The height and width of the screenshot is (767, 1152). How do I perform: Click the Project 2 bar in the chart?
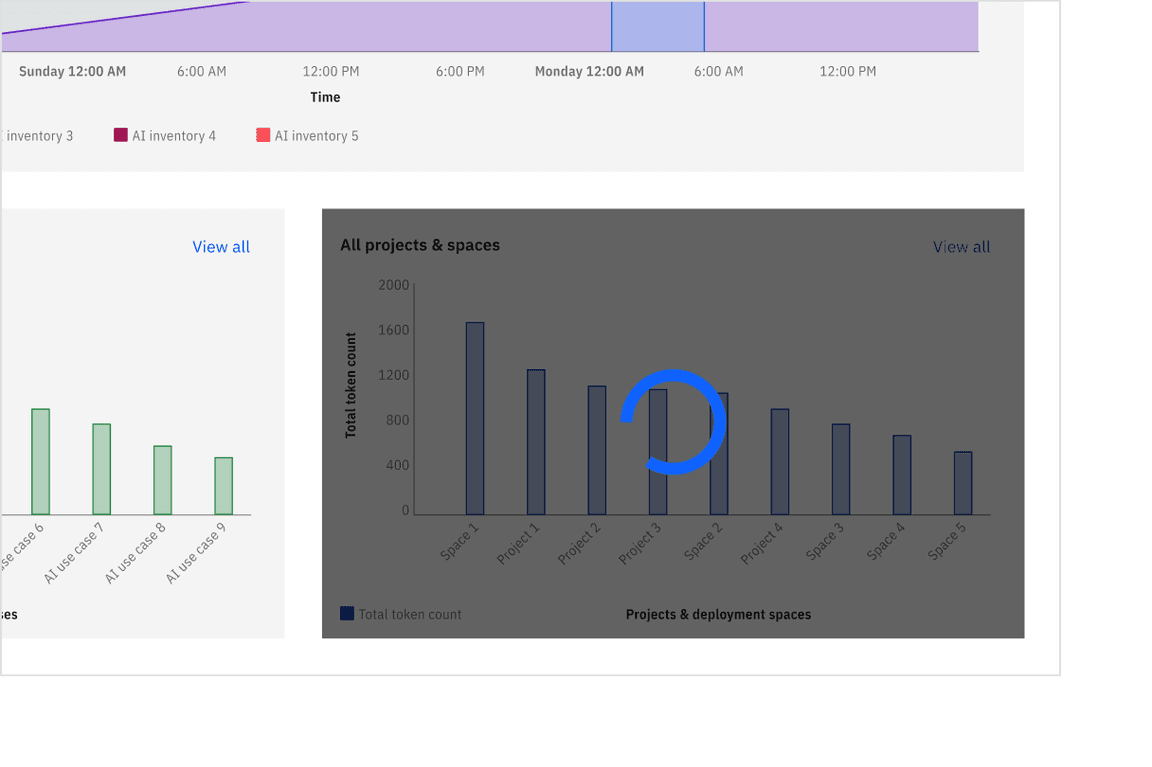(597, 450)
